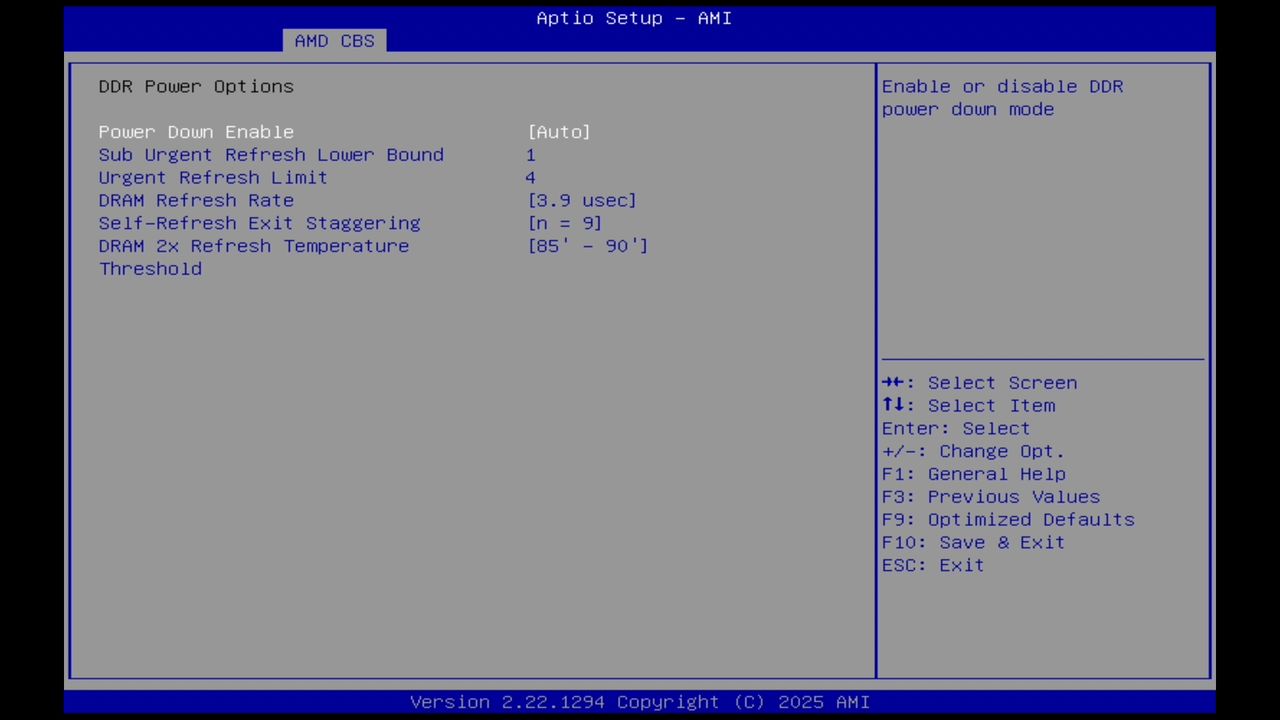Click the F10: Save & Exit entry
This screenshot has height=720, width=1280.
[972, 542]
